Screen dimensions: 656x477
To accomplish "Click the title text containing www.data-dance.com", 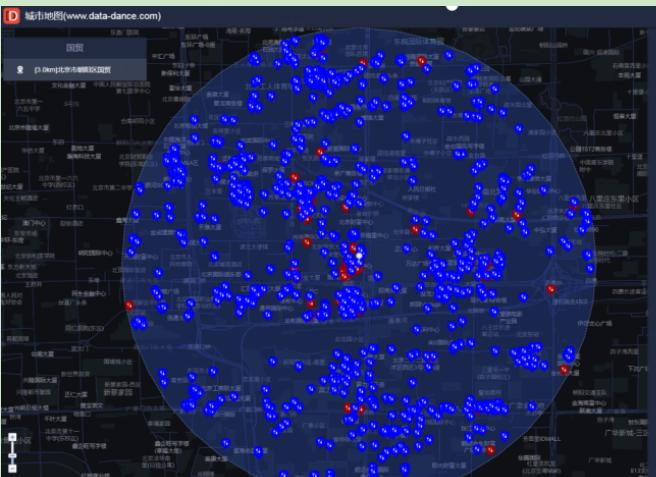I will pos(92,16).
